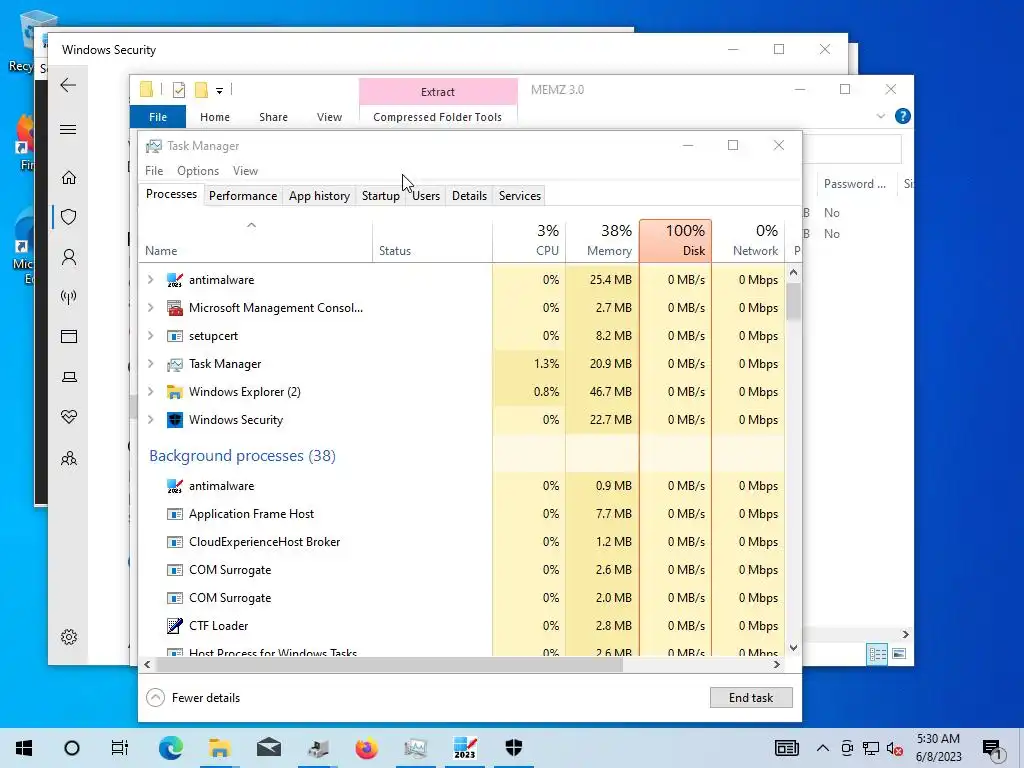Viewport: 1024px width, 768px height.
Task: Open Windows Security settings gear
Action: (x=69, y=637)
